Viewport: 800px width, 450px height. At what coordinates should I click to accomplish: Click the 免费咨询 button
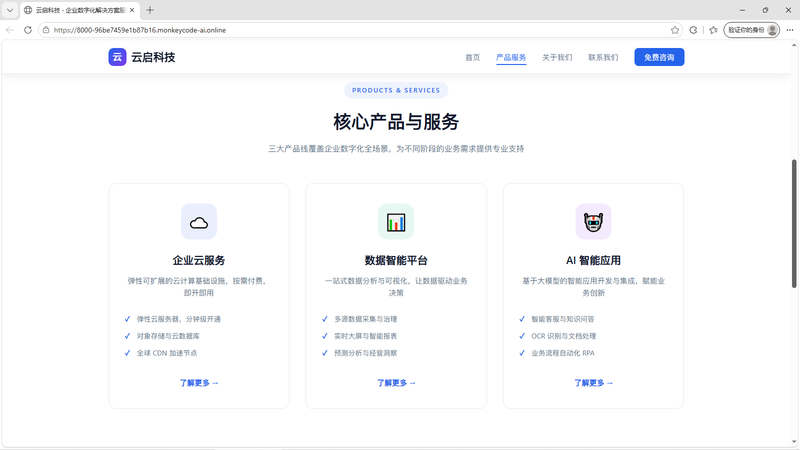(x=659, y=57)
